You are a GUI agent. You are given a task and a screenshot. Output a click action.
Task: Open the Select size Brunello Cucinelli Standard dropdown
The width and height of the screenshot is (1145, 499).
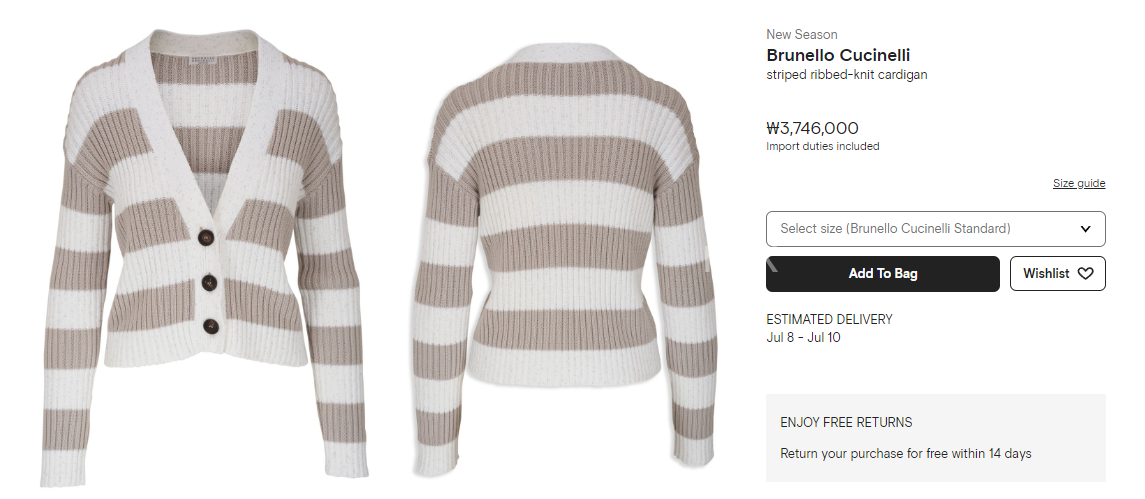click(x=935, y=229)
